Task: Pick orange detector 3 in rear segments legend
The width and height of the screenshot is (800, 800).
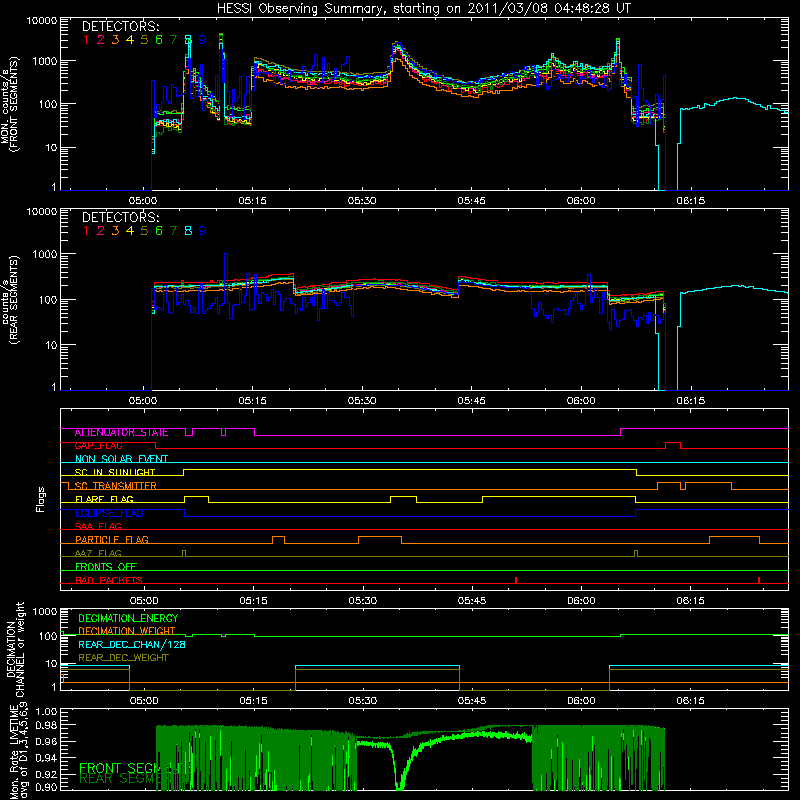Action: (115, 231)
